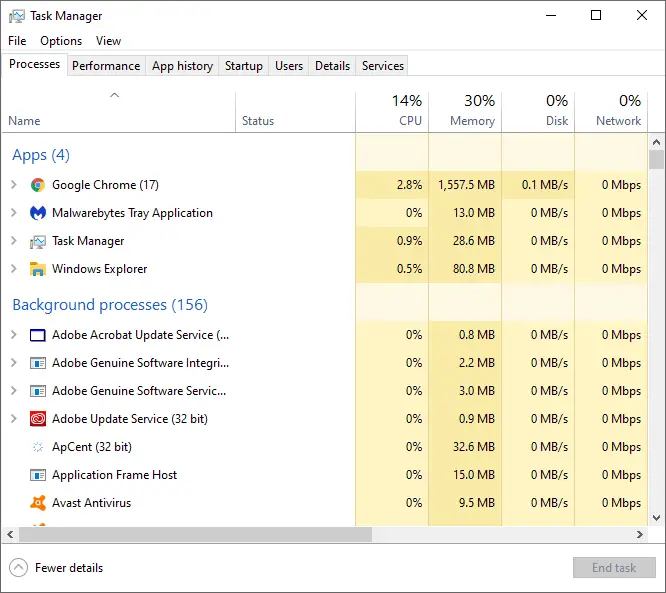Sort by the Disk column header

coord(538,112)
